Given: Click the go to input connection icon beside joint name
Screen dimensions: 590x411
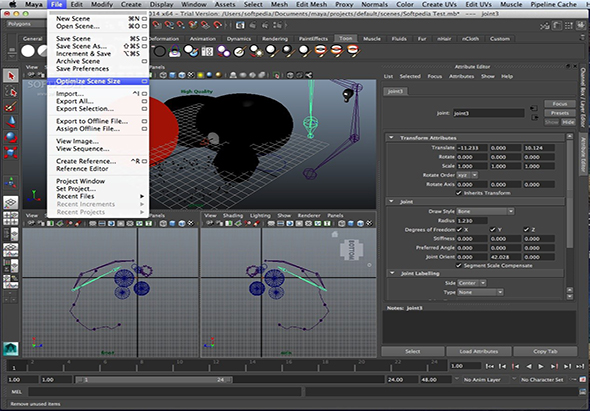Looking at the screenshot, I should 534,108.
